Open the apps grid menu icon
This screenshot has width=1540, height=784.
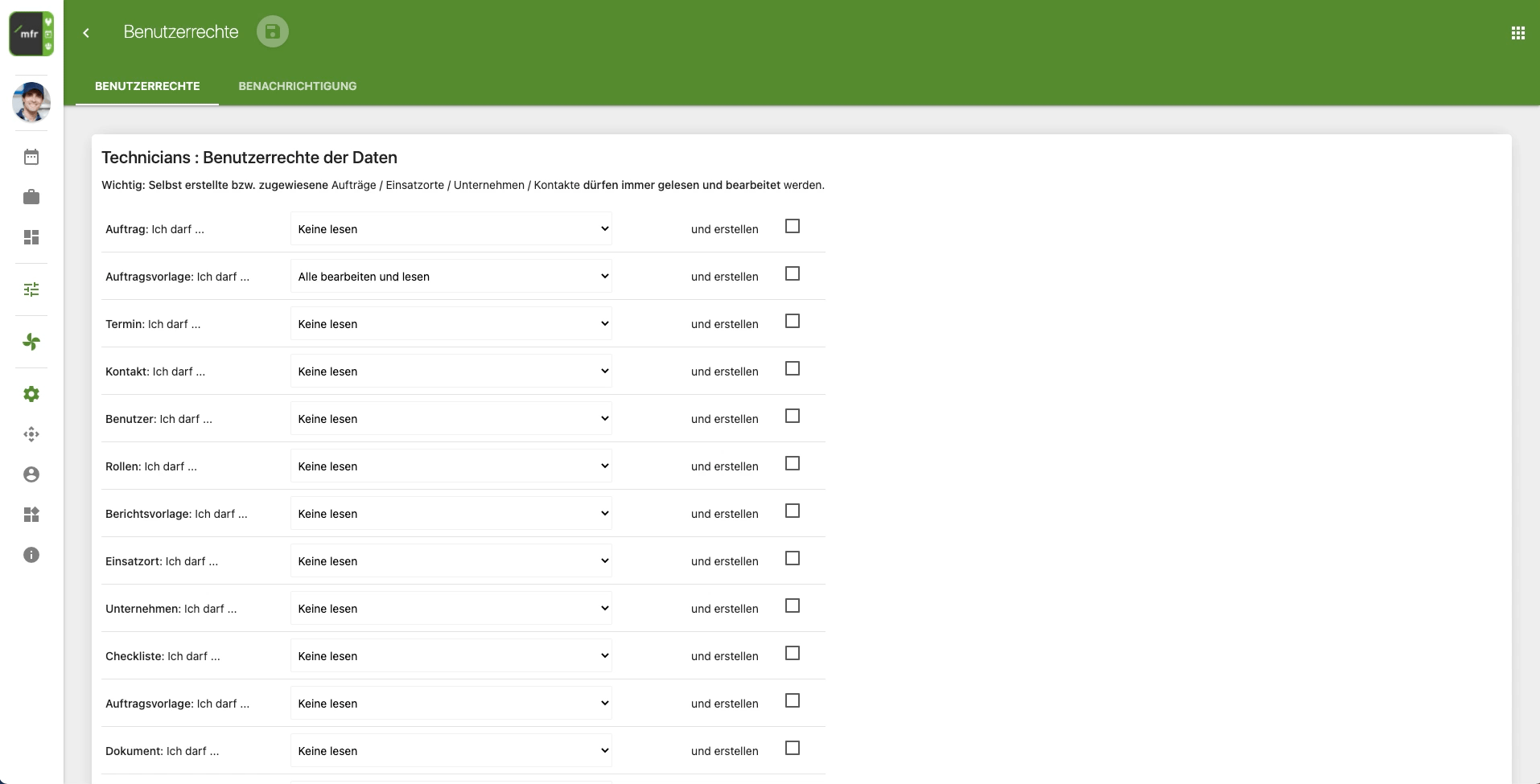tap(1517, 33)
